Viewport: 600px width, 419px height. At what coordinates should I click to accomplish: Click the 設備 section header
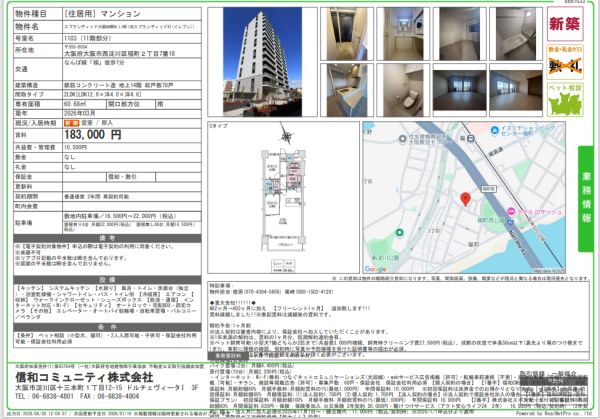coord(107,280)
